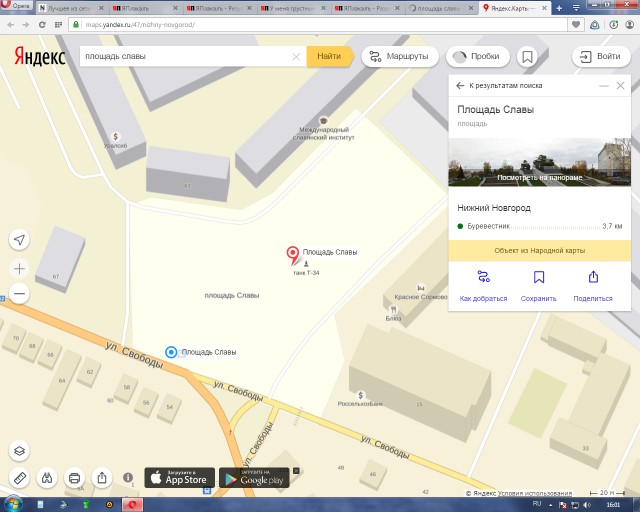
Task: Switch to Яндекс.Карты tab
Action: 515,8
